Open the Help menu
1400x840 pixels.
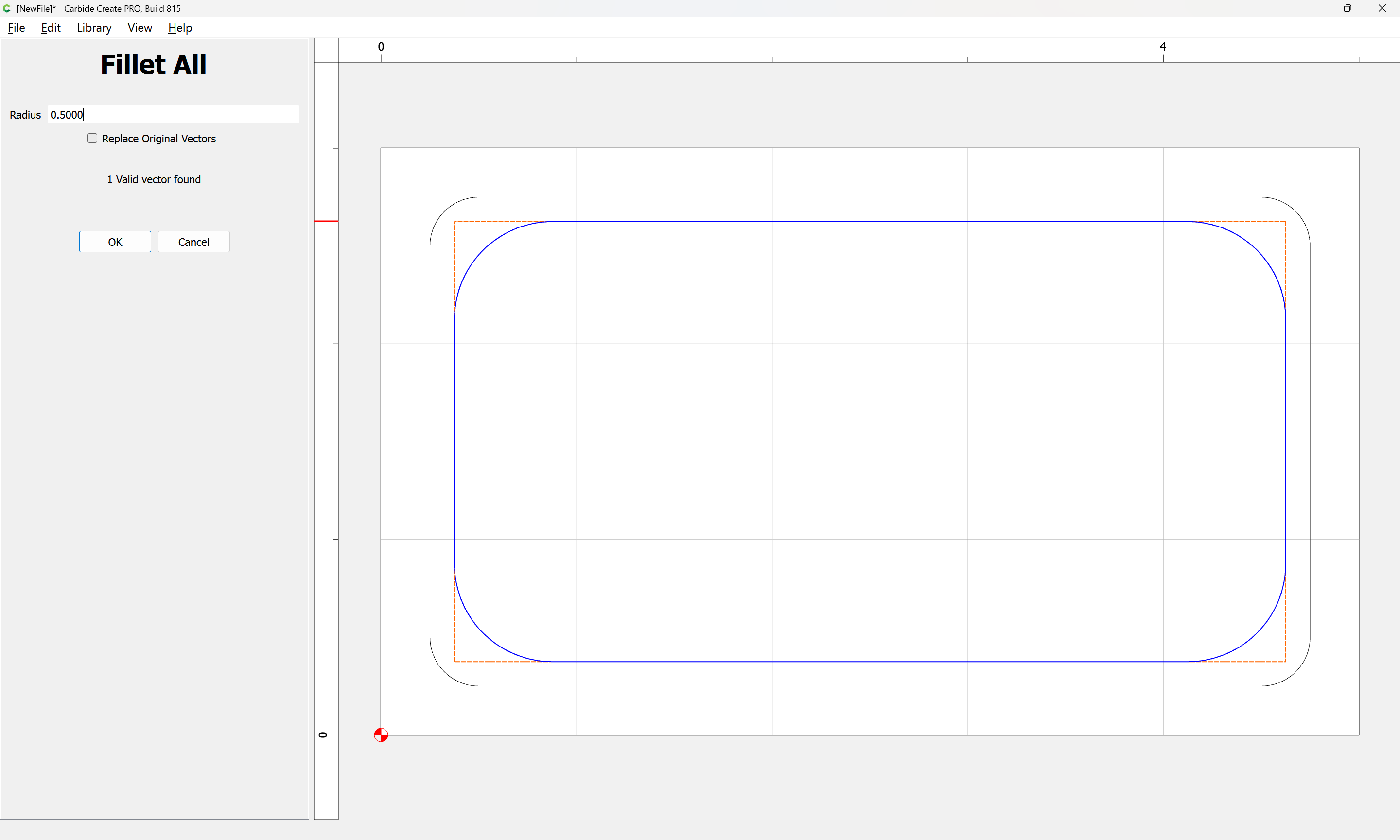(180, 28)
